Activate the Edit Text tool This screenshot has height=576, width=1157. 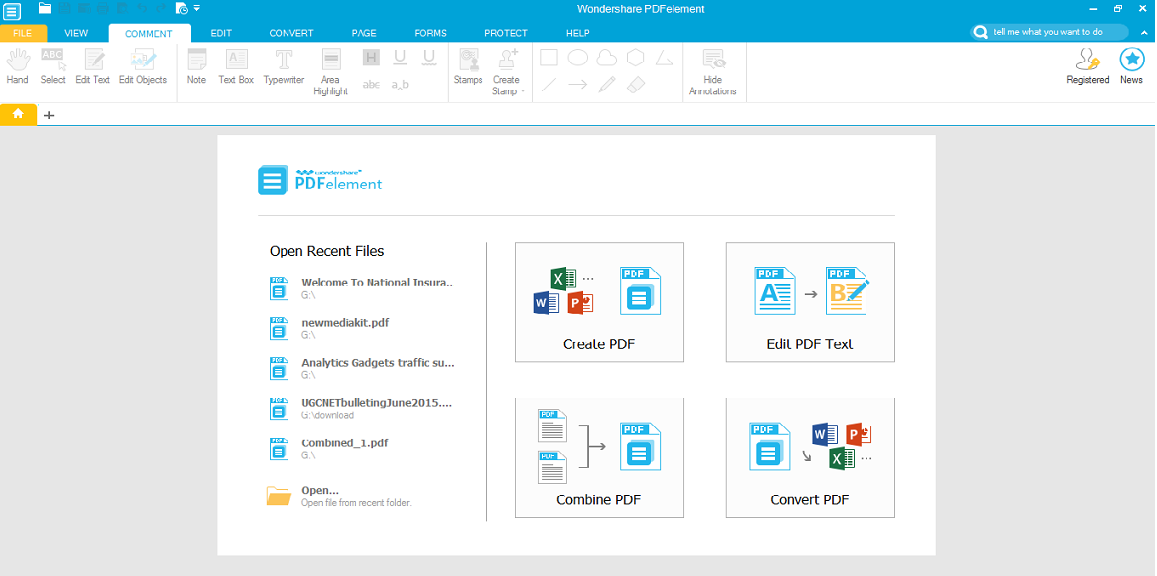92,67
